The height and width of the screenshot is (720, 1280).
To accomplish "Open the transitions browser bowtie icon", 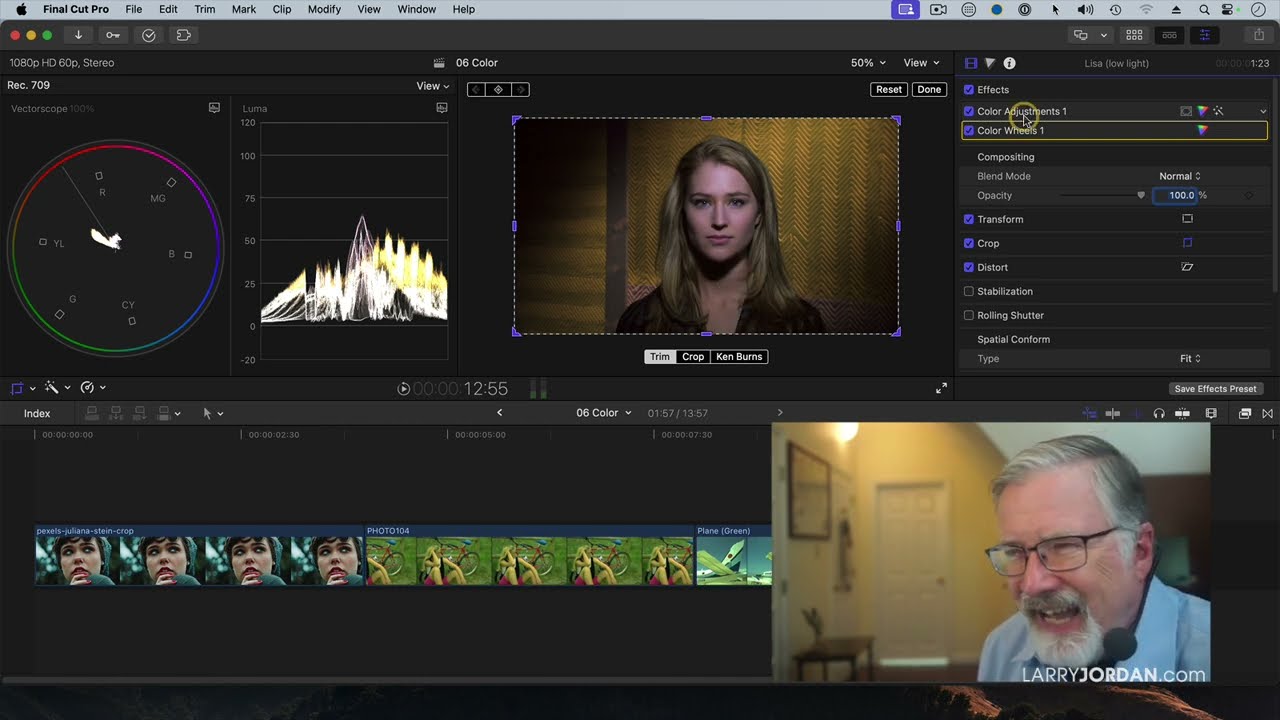I will (1267, 413).
